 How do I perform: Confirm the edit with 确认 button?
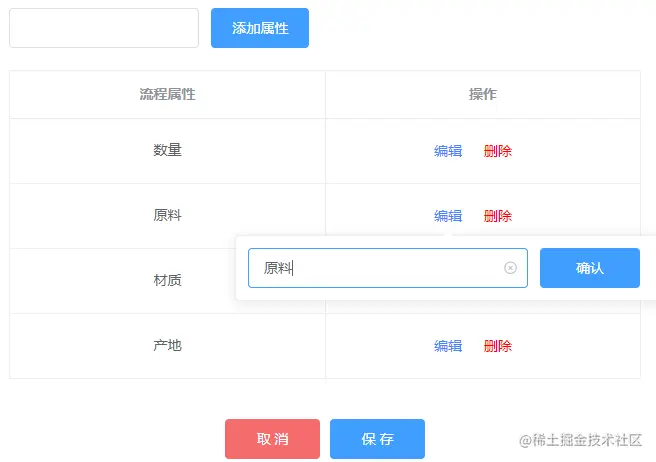pos(590,268)
